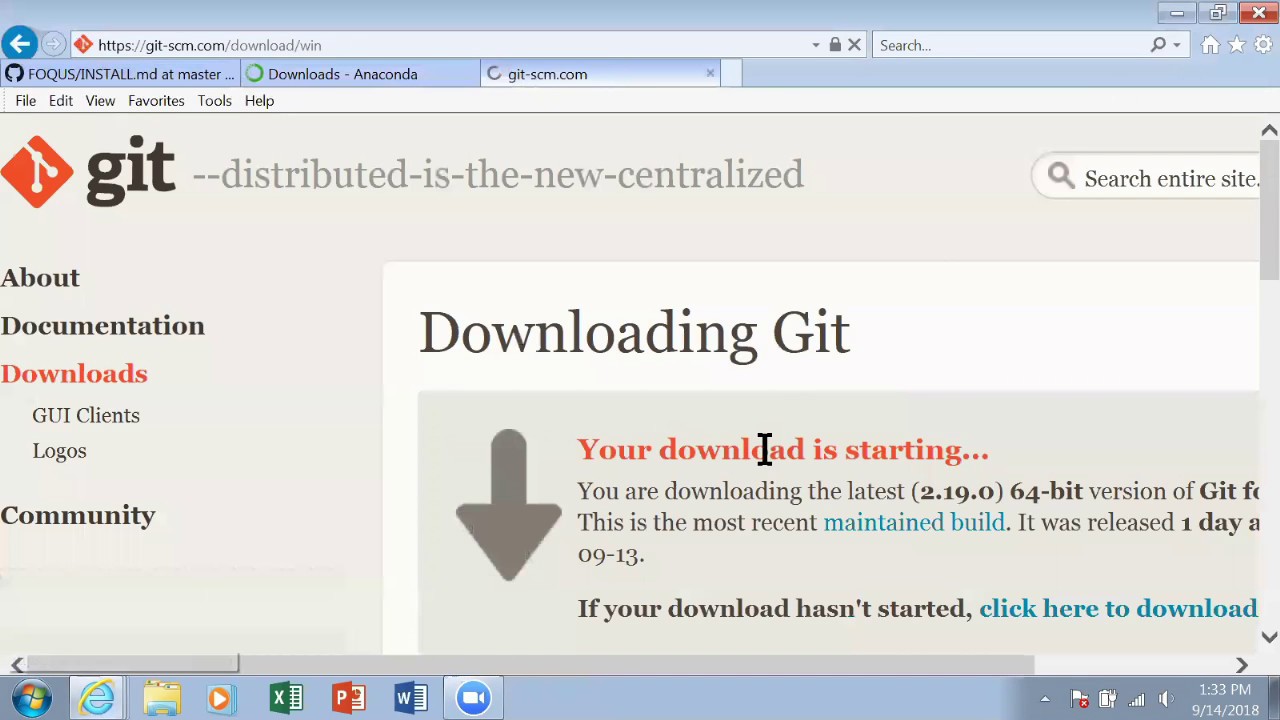Click the security lock icon in address bar

835,45
